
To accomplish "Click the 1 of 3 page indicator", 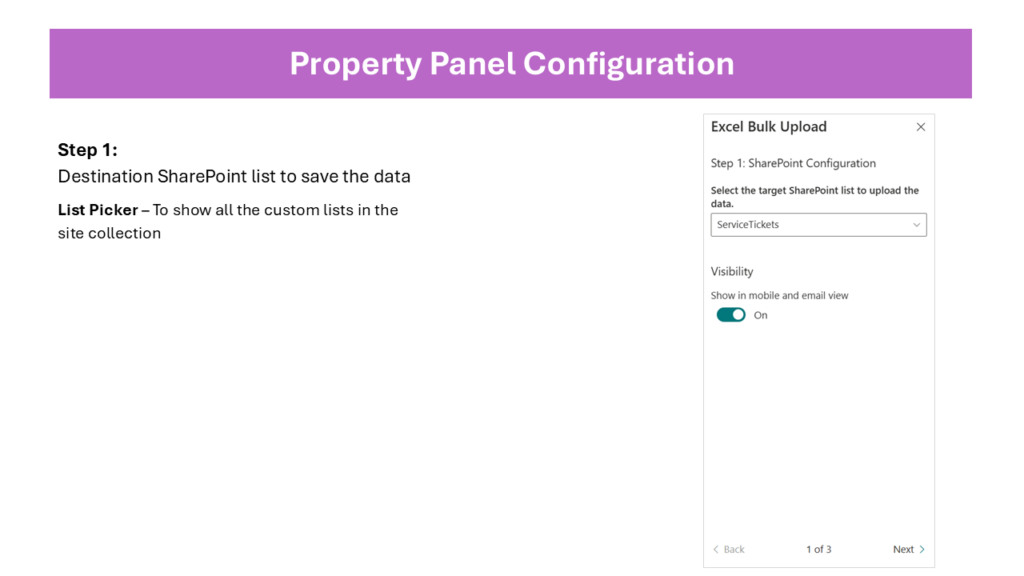I will point(819,549).
